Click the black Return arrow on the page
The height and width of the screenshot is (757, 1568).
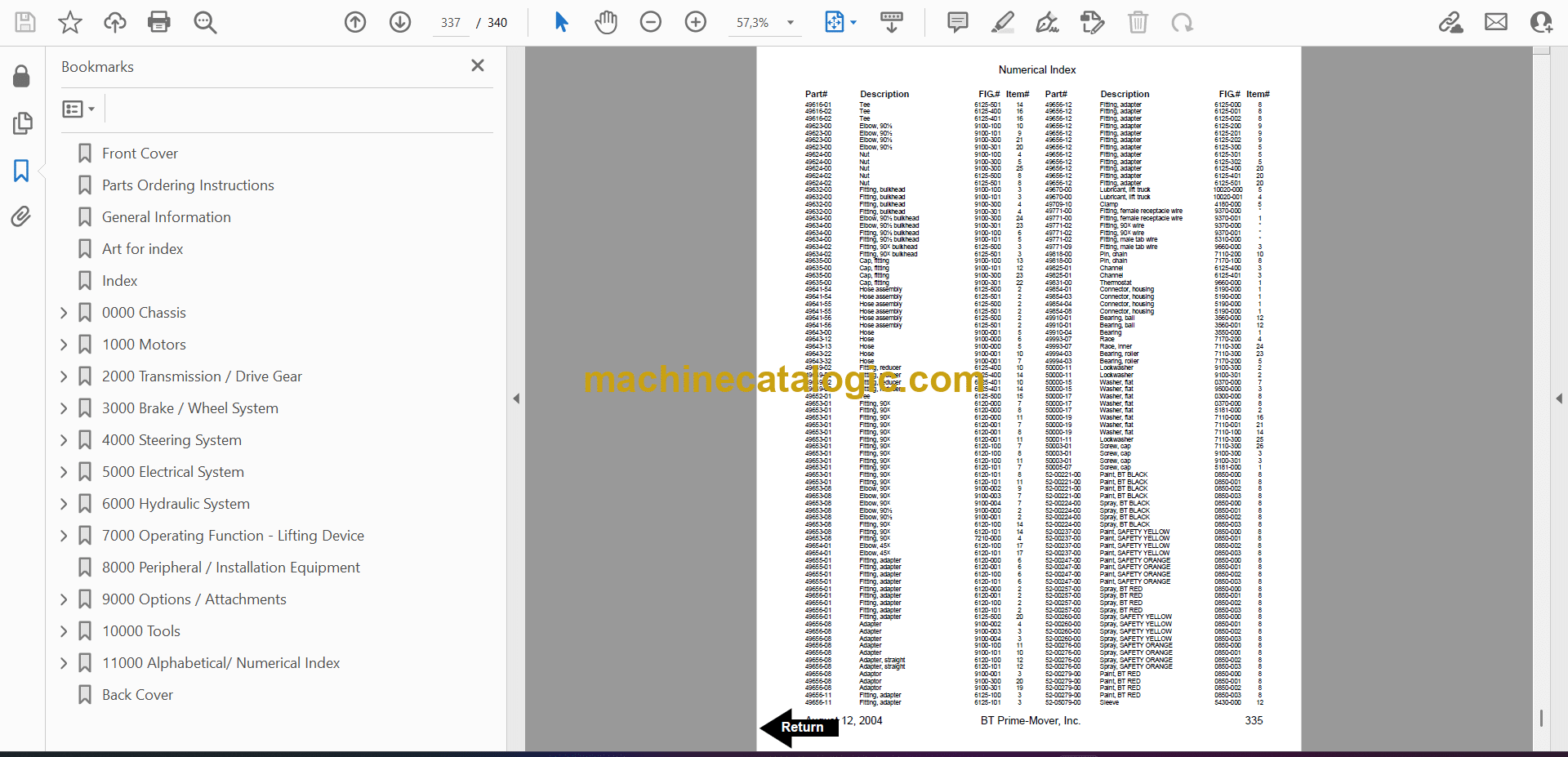pyautogui.click(x=800, y=727)
